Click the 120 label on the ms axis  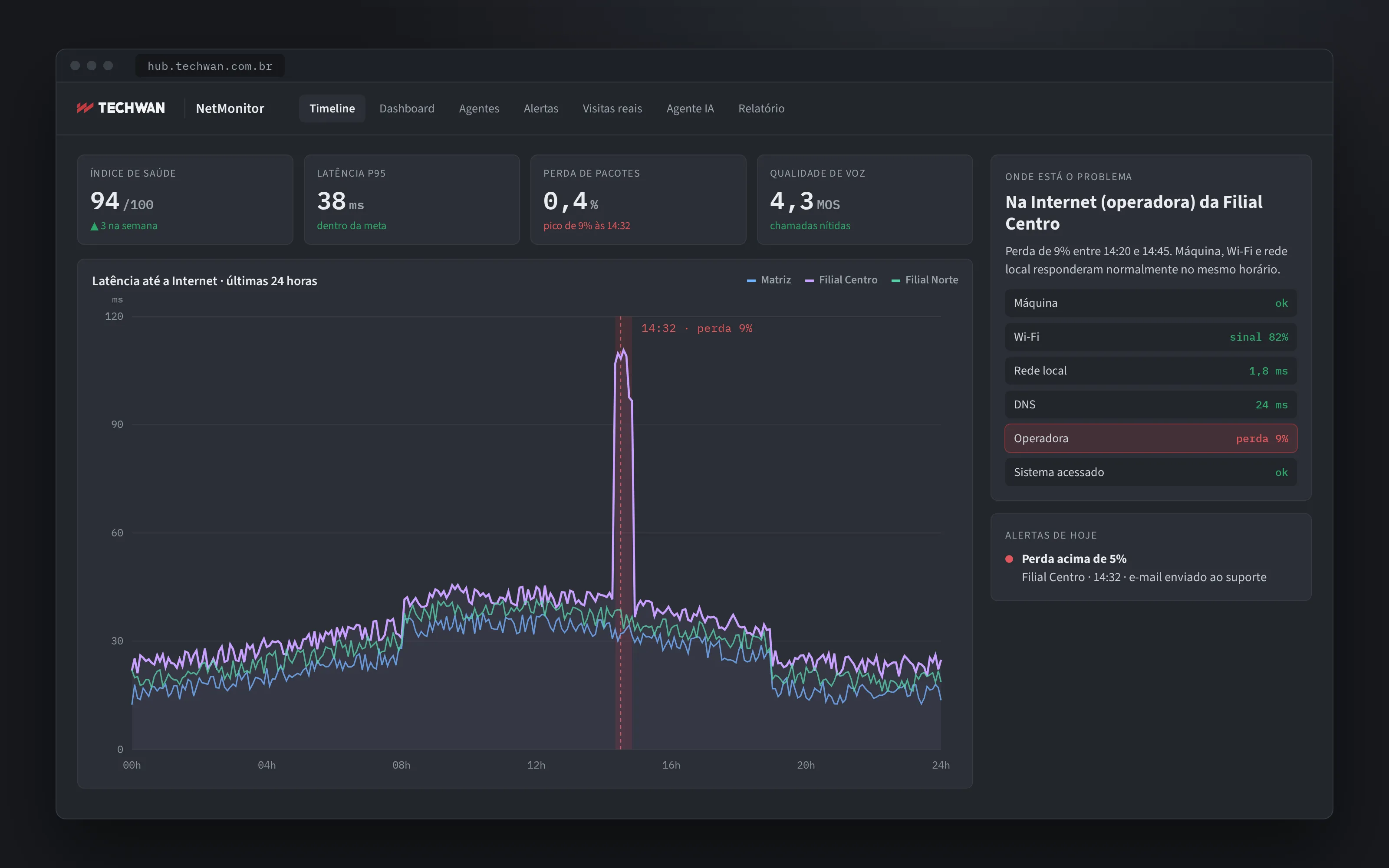(114, 316)
